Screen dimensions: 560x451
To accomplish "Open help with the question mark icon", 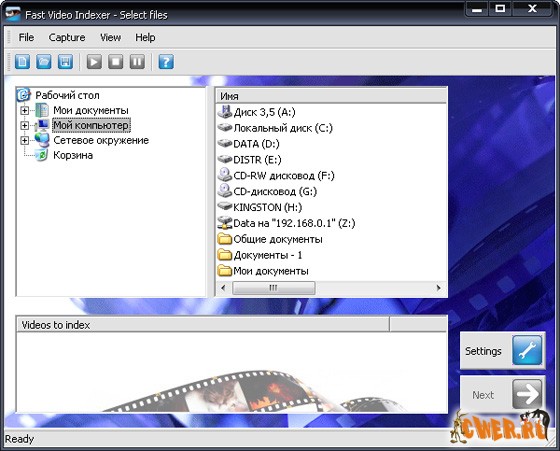I will tap(166, 62).
